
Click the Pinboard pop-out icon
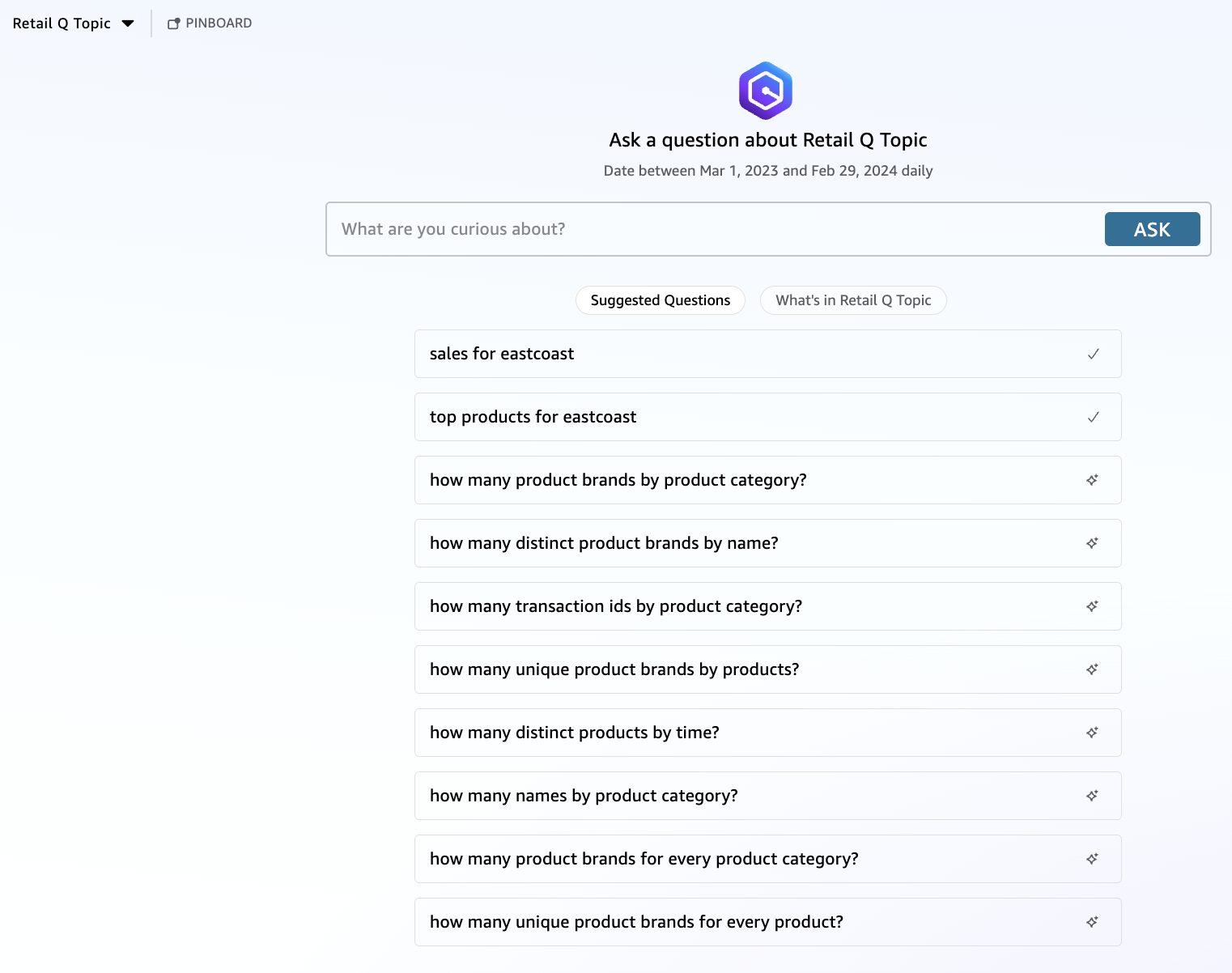(173, 23)
